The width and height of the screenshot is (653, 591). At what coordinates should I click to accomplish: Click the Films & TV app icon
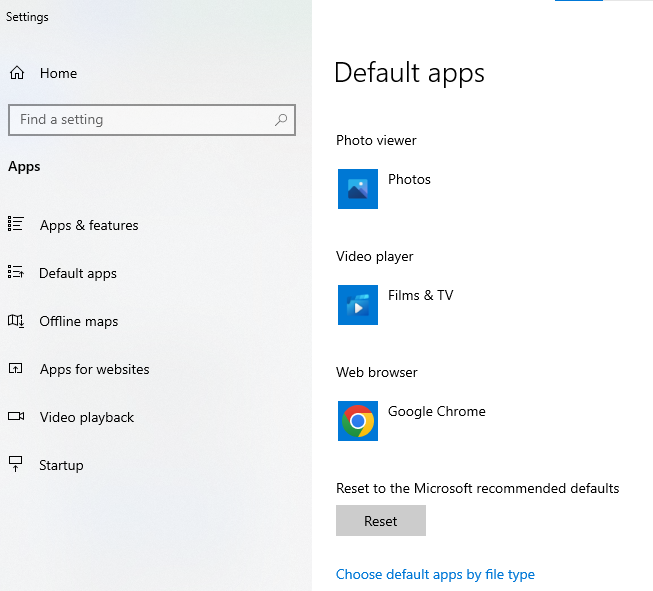(358, 305)
